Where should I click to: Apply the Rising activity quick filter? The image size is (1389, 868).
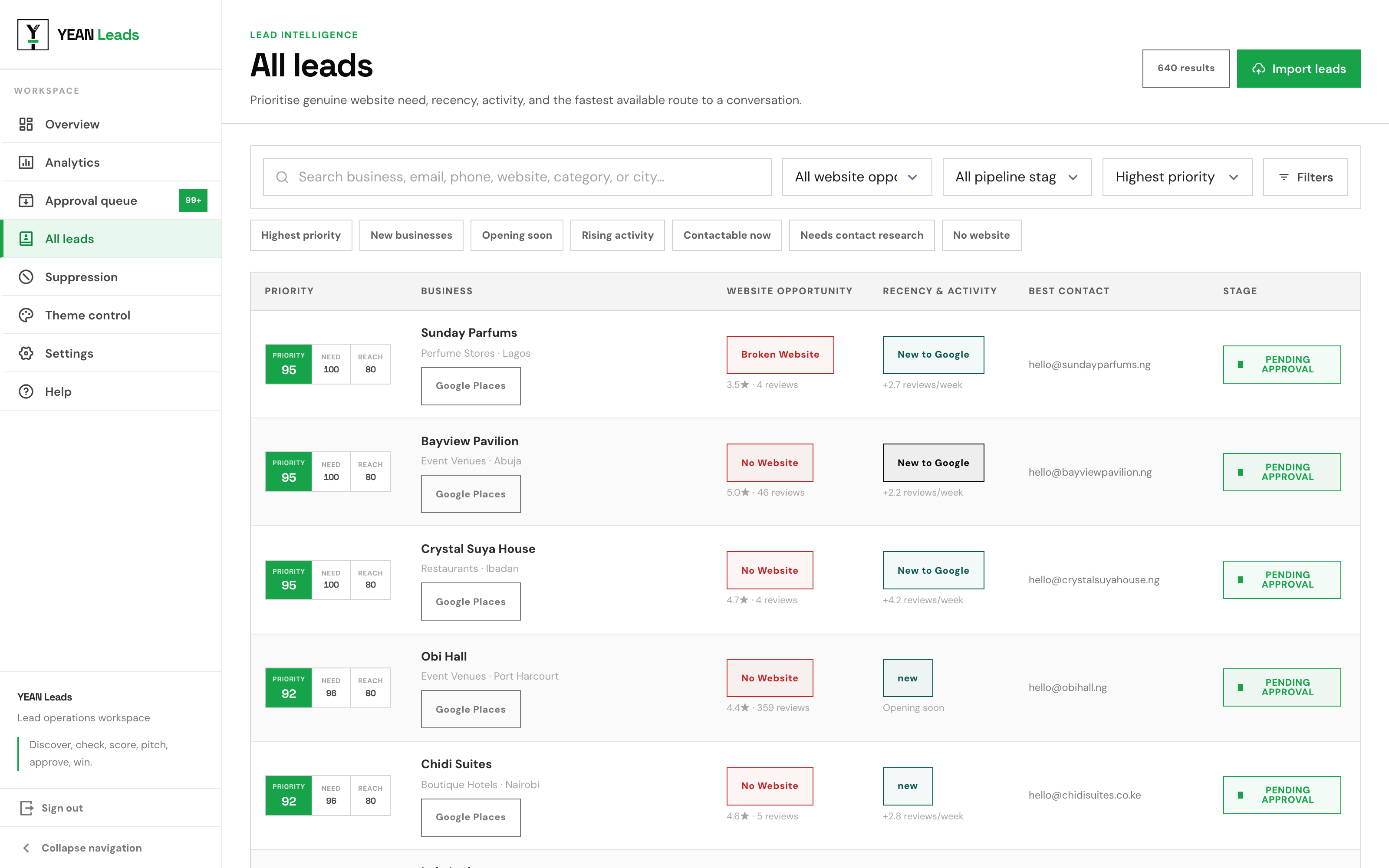tap(618, 235)
